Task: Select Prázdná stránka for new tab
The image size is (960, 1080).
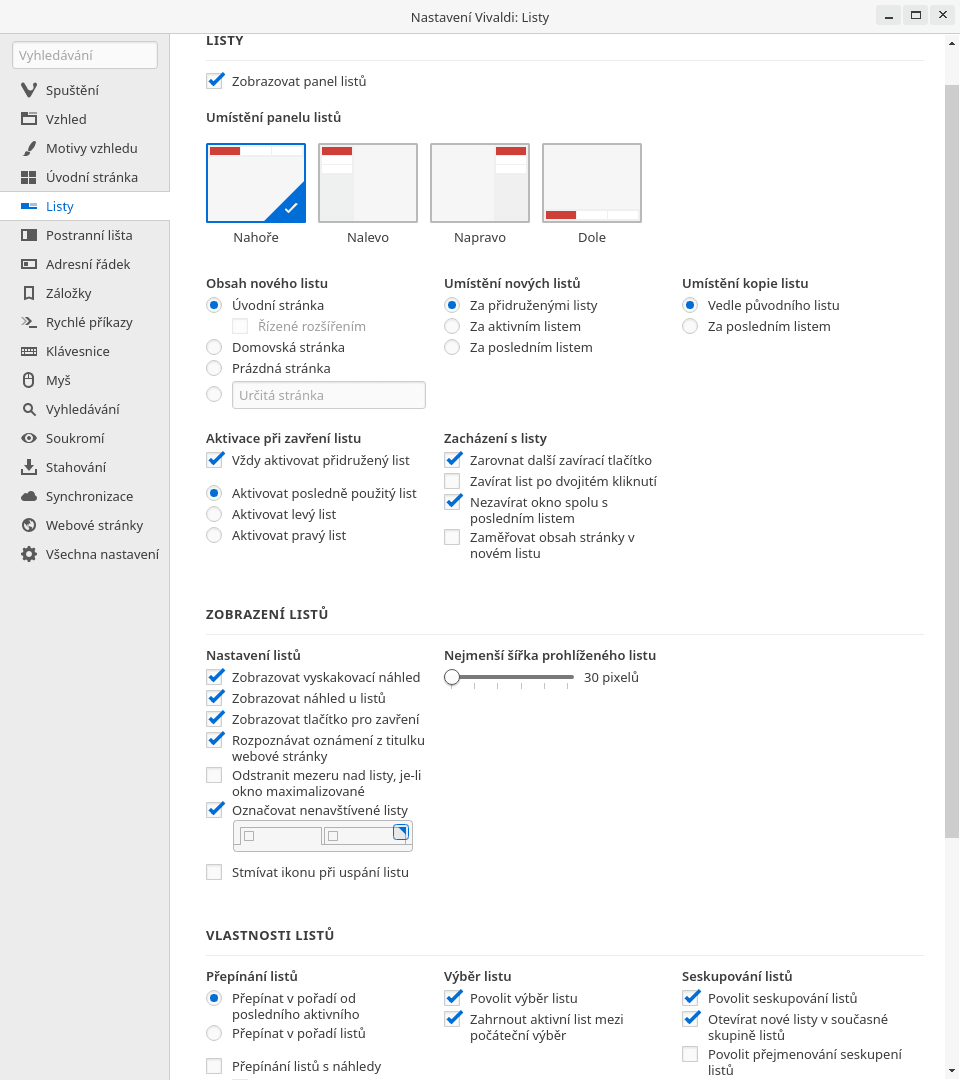Action: tap(214, 368)
